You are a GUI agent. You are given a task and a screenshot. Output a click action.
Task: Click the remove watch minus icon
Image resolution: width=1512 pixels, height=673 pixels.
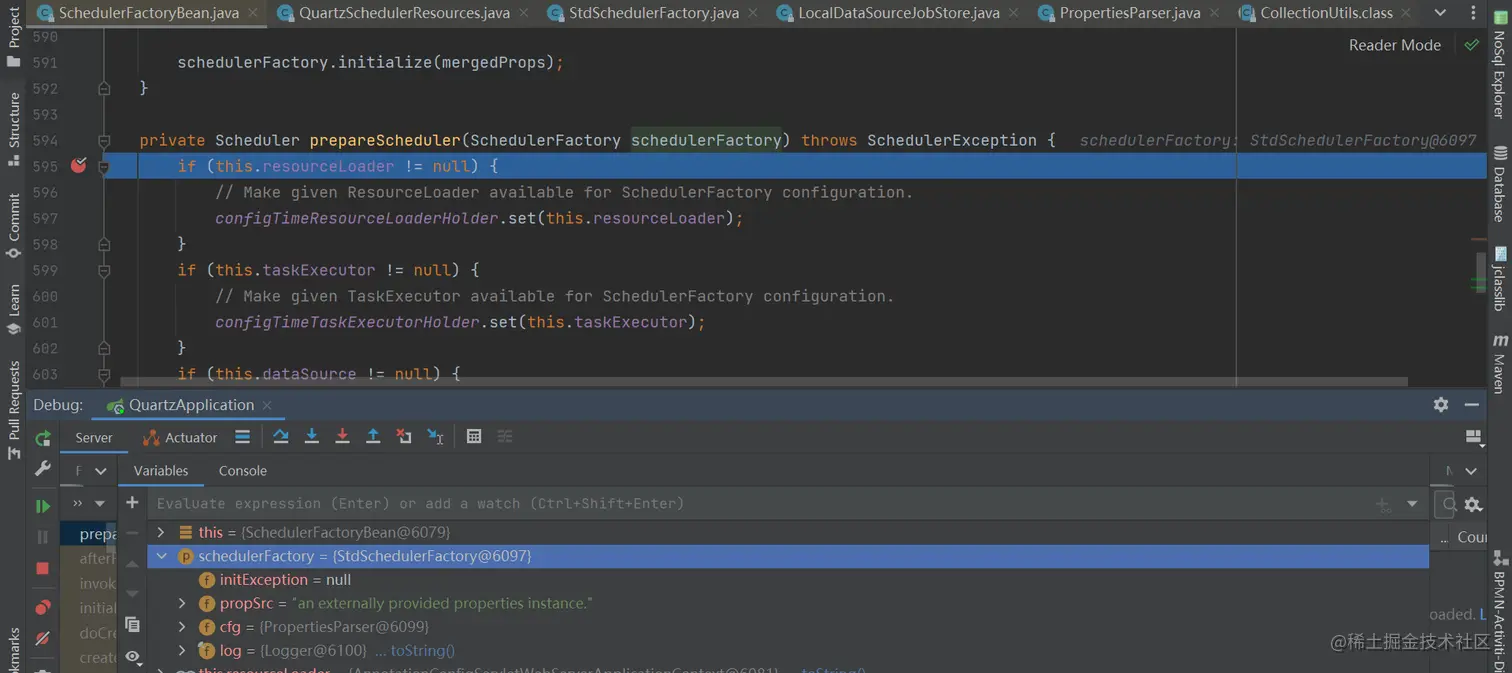point(132,534)
